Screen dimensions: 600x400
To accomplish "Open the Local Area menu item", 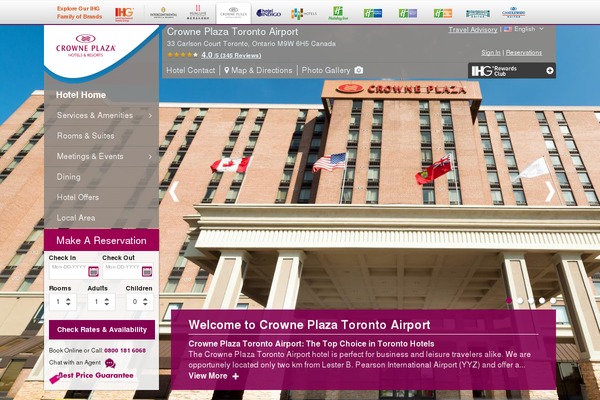I will pyautogui.click(x=76, y=218).
